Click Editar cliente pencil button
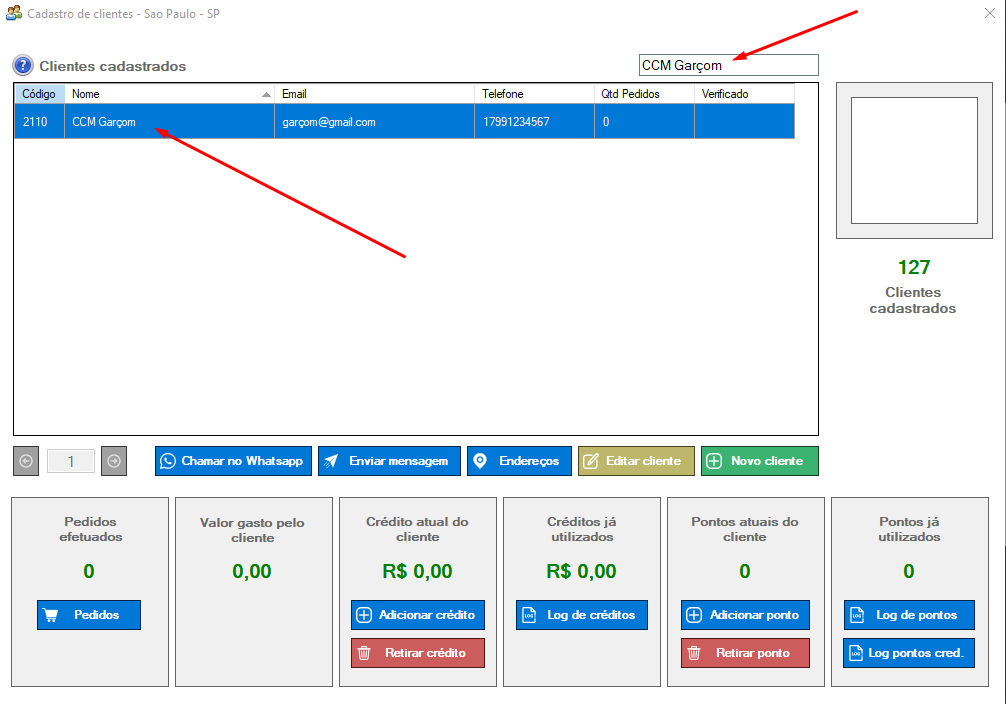This screenshot has height=704, width=1006. (x=635, y=461)
